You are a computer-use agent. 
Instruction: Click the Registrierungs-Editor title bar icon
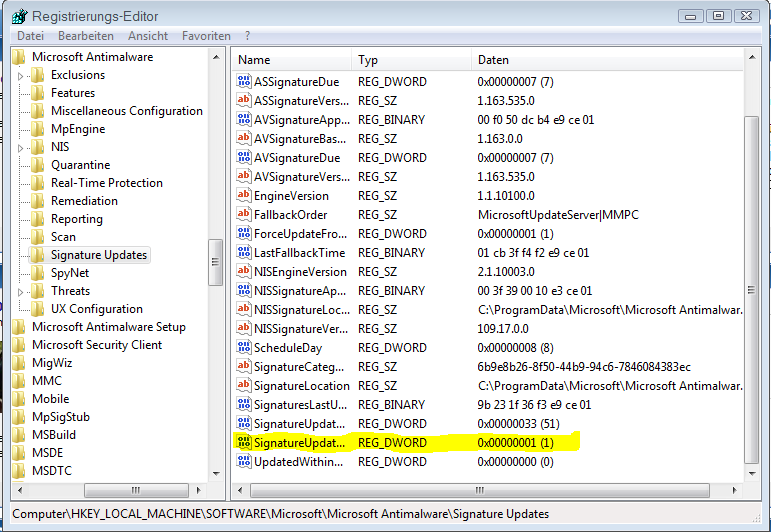click(x=20, y=16)
